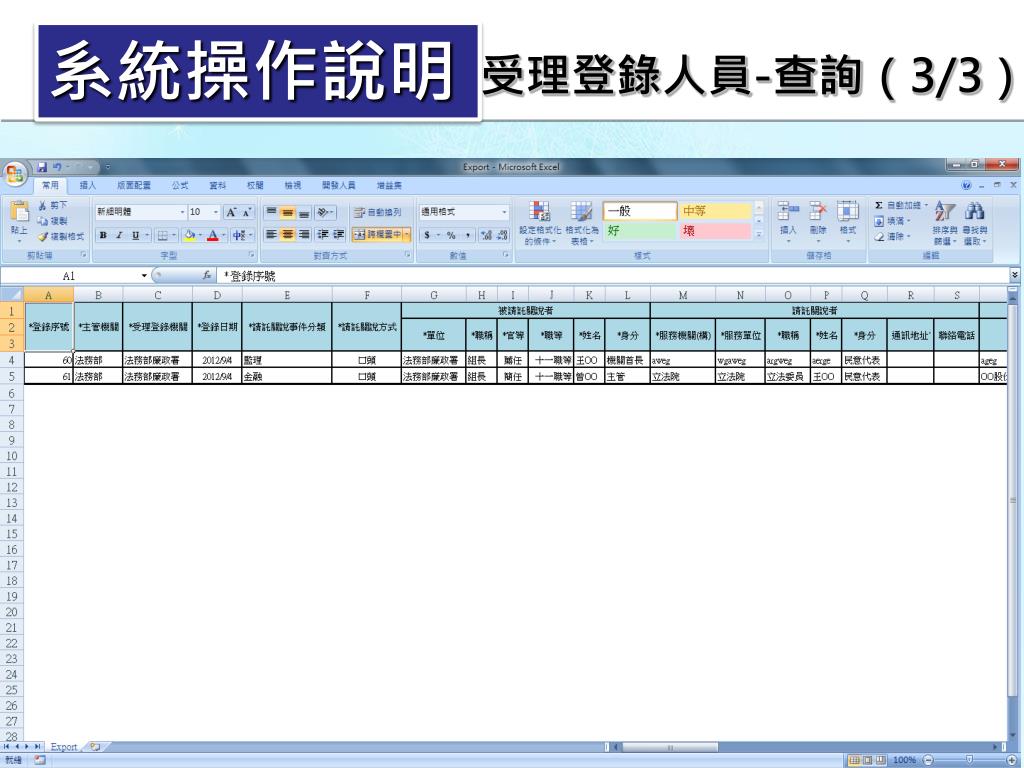
Task: Click the Save icon in quick access toolbar
Action: coord(42,167)
